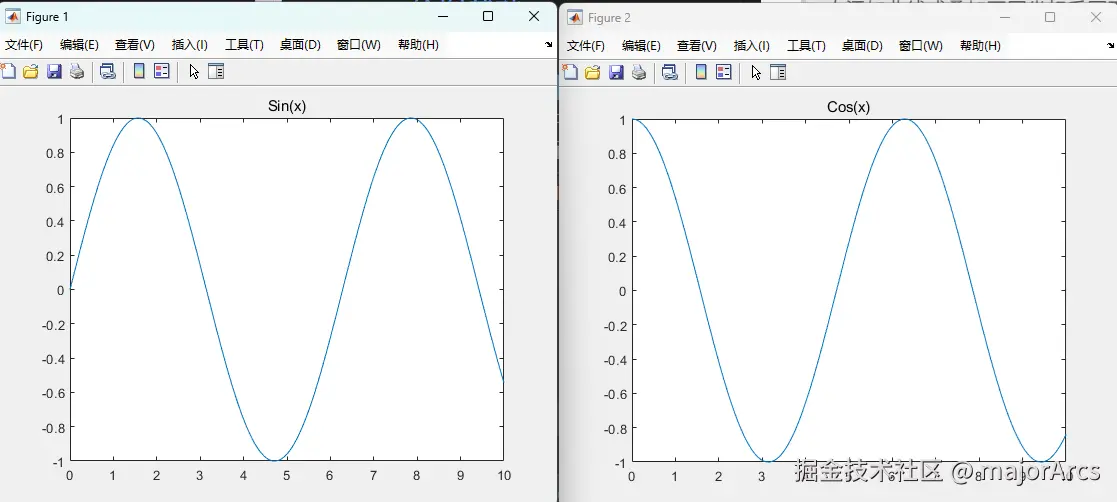Click Print icon in Figure 2 toolbar
Screen dimensions: 1117x502
coord(639,72)
